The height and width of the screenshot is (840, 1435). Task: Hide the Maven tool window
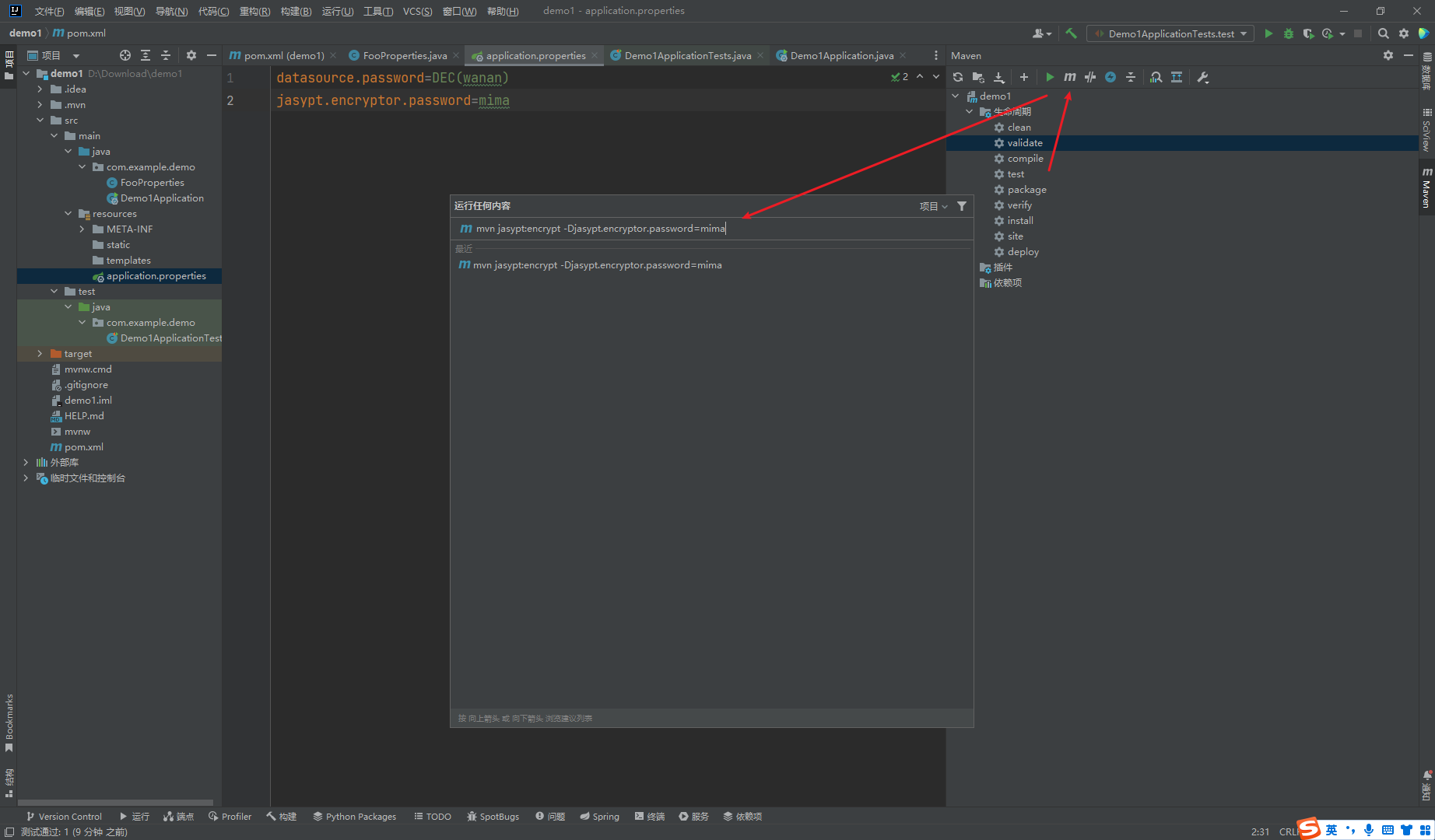click(1409, 55)
